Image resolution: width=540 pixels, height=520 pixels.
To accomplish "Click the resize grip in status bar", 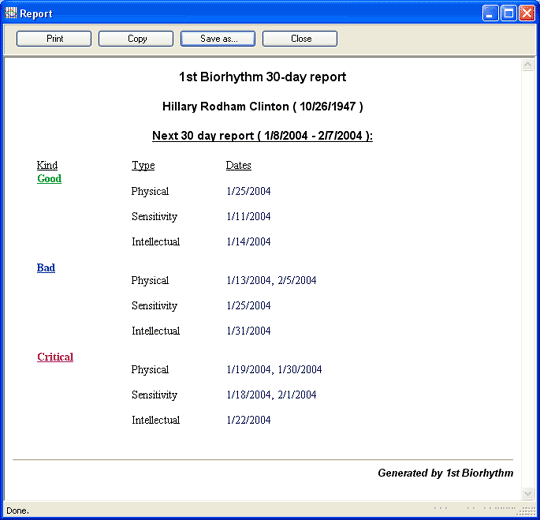I will point(528,511).
